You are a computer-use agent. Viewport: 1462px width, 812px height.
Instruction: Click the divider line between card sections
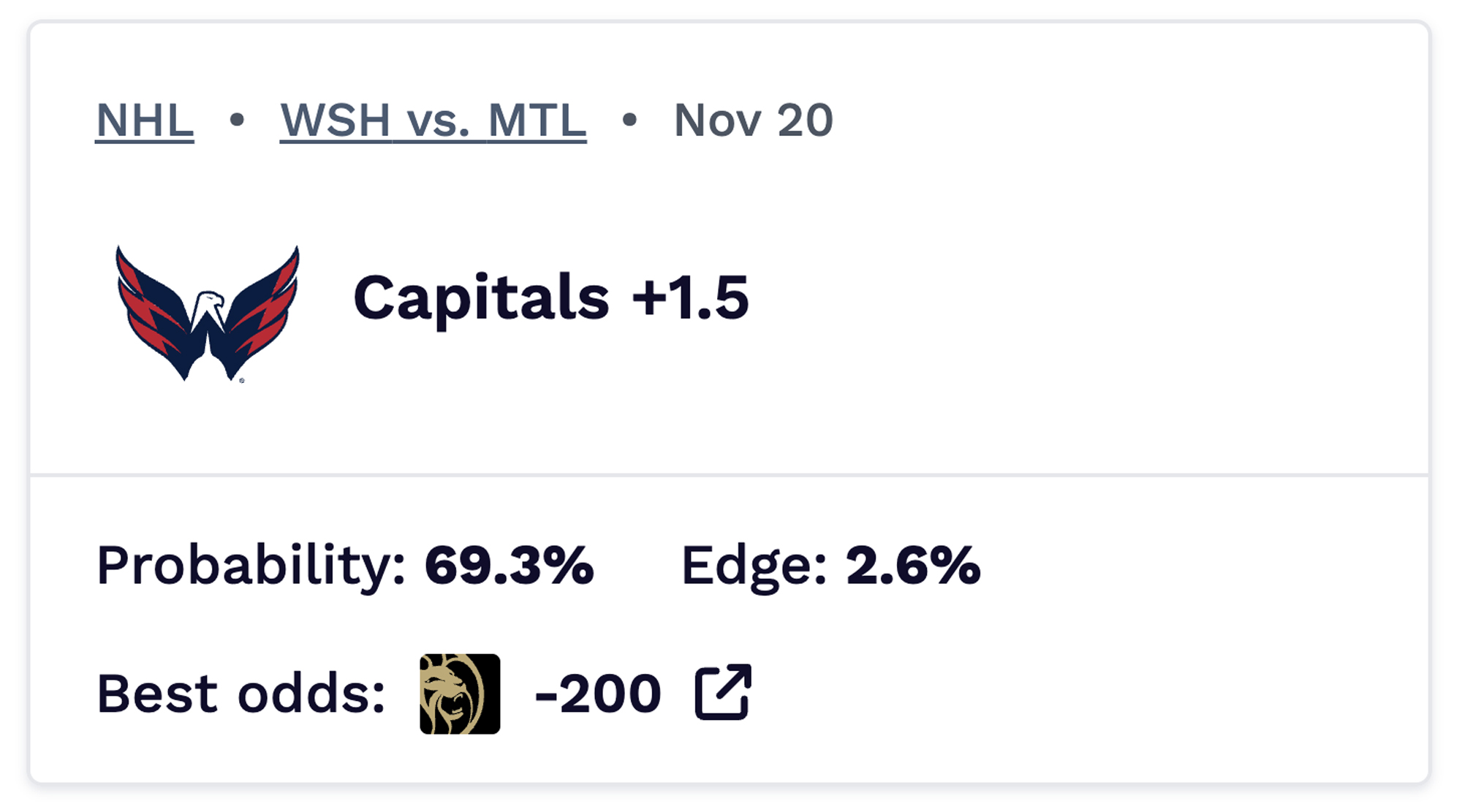click(731, 475)
